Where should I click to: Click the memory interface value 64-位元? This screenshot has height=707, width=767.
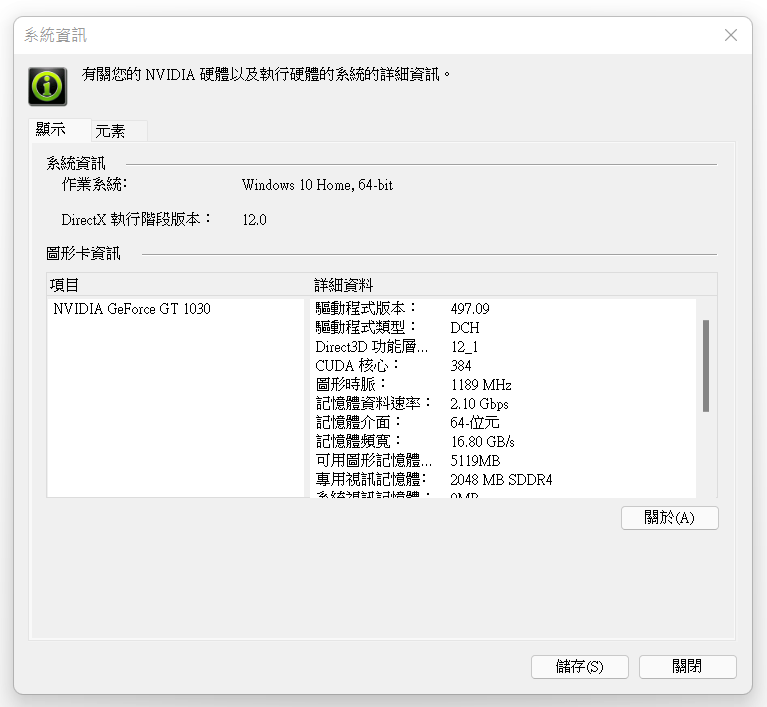pos(475,422)
